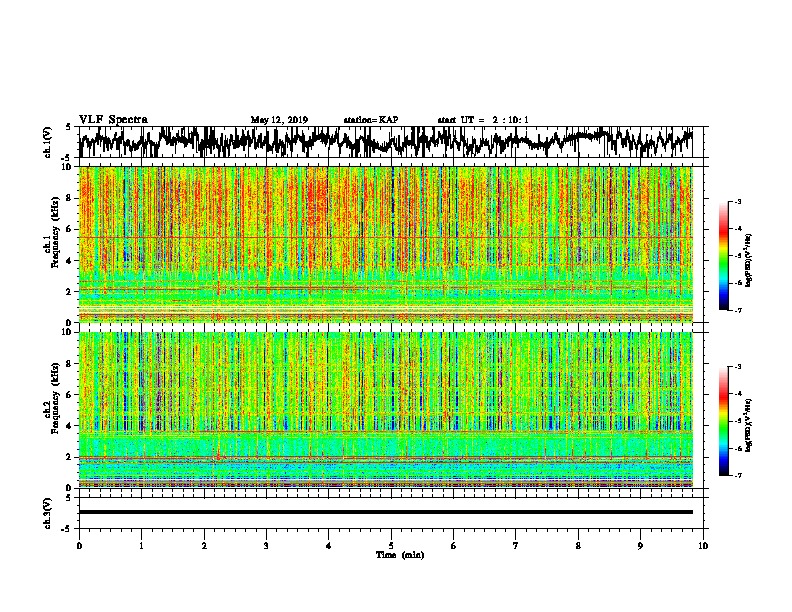Click time axis tick label '0'

click(x=79, y=546)
